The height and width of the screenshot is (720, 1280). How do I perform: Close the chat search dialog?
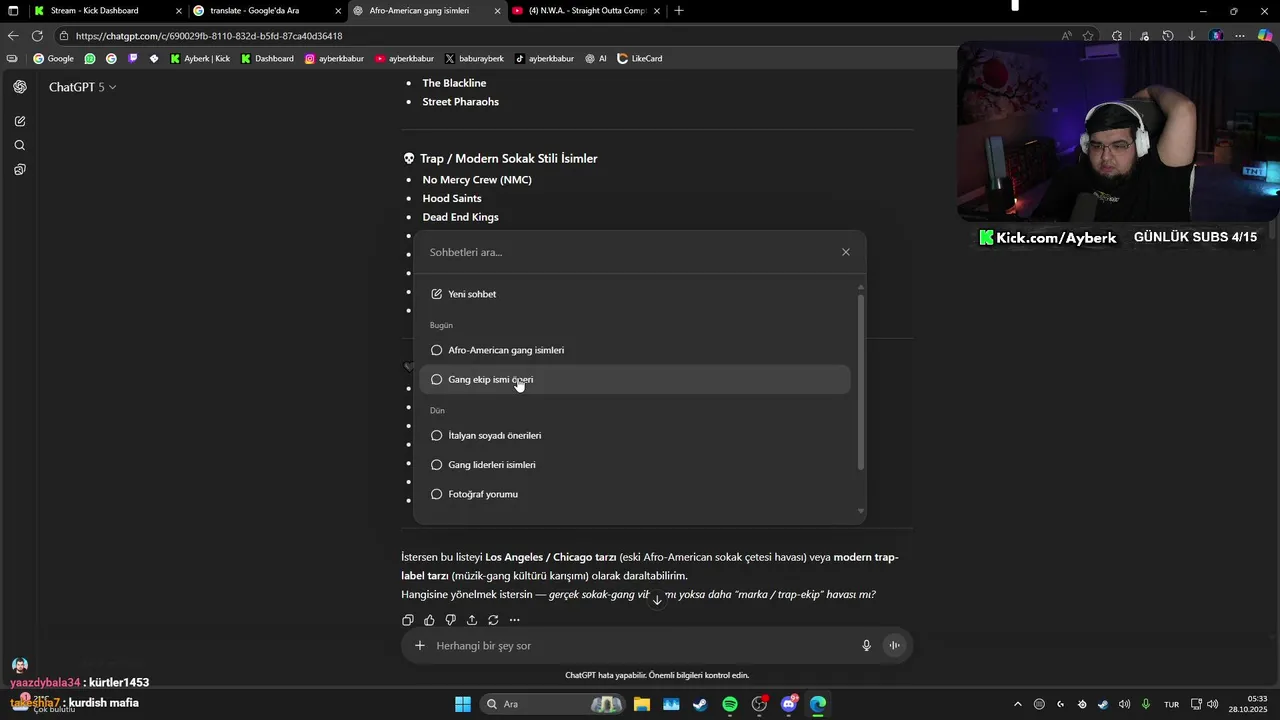click(846, 252)
